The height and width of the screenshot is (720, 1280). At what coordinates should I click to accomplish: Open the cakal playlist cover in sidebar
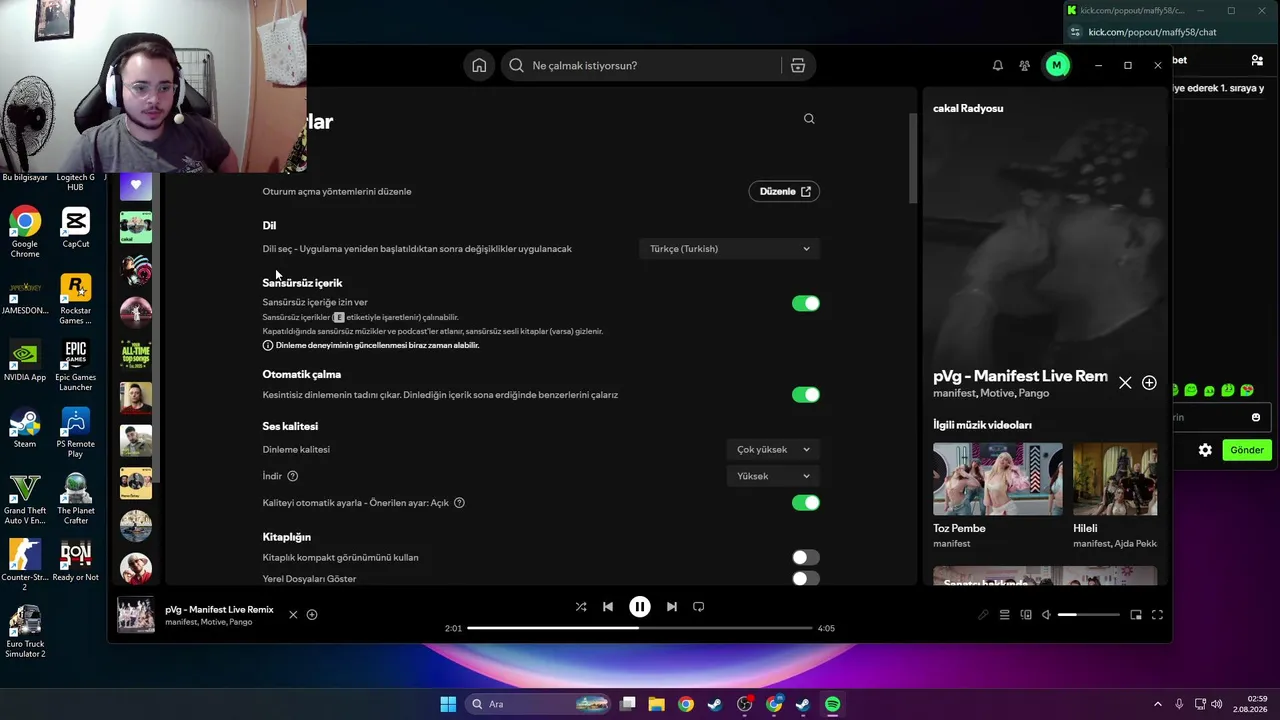click(x=136, y=227)
